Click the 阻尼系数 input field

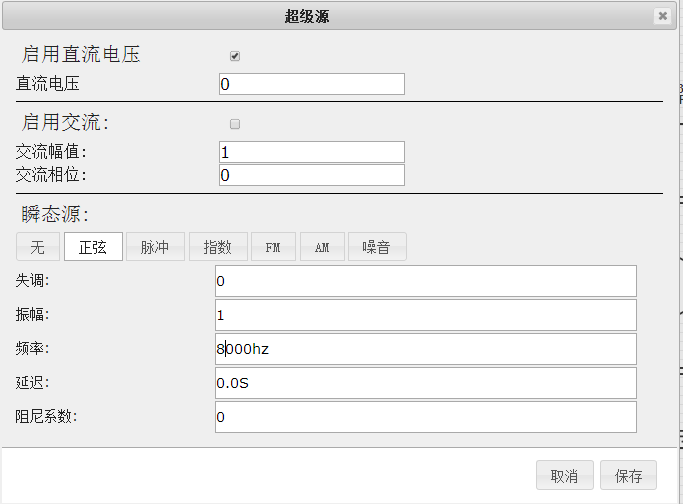tap(426, 417)
